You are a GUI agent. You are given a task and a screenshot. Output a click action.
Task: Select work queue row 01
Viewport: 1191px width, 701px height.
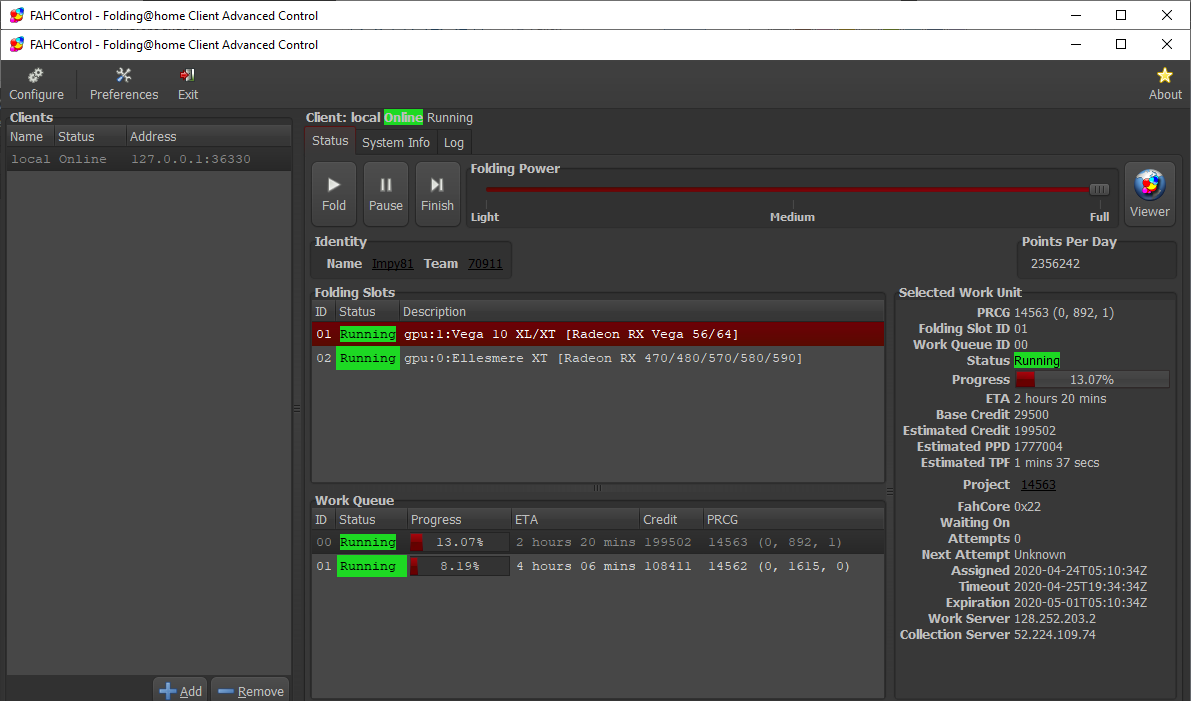[598, 567]
